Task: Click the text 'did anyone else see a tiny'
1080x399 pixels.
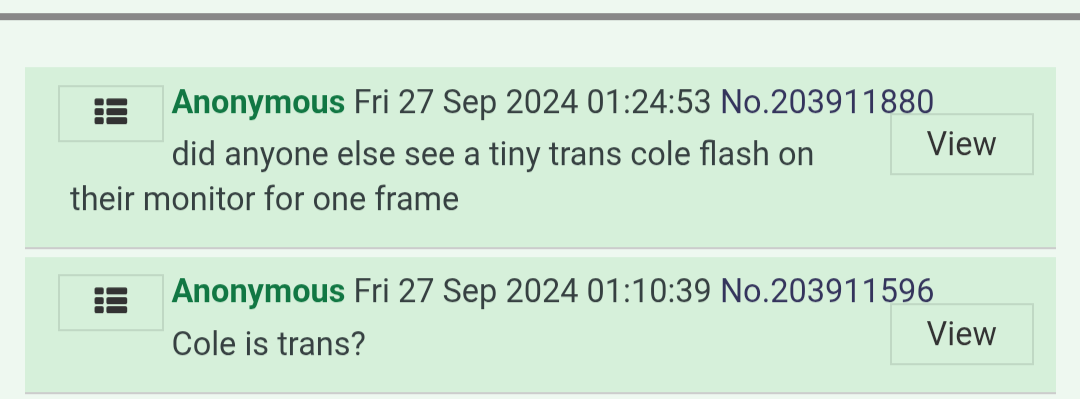Action: pos(356,154)
